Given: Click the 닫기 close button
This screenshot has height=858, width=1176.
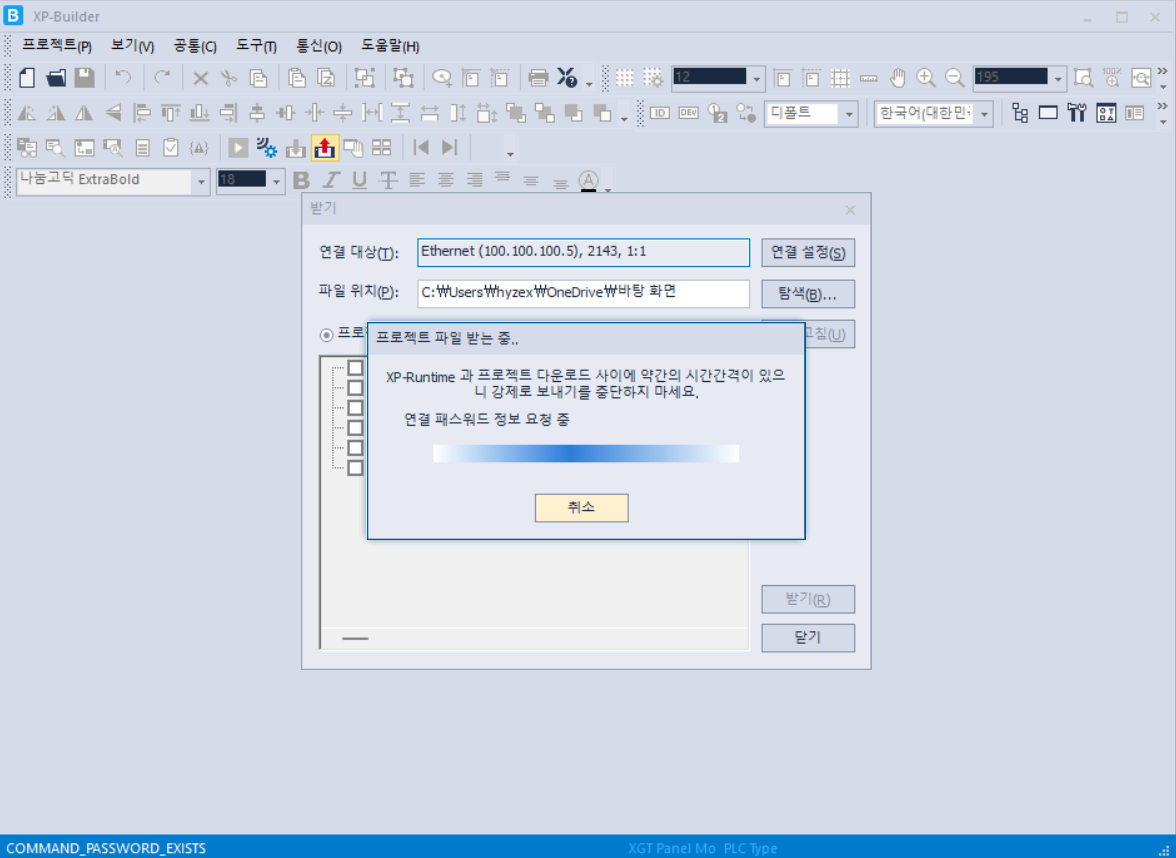Looking at the screenshot, I should 808,638.
